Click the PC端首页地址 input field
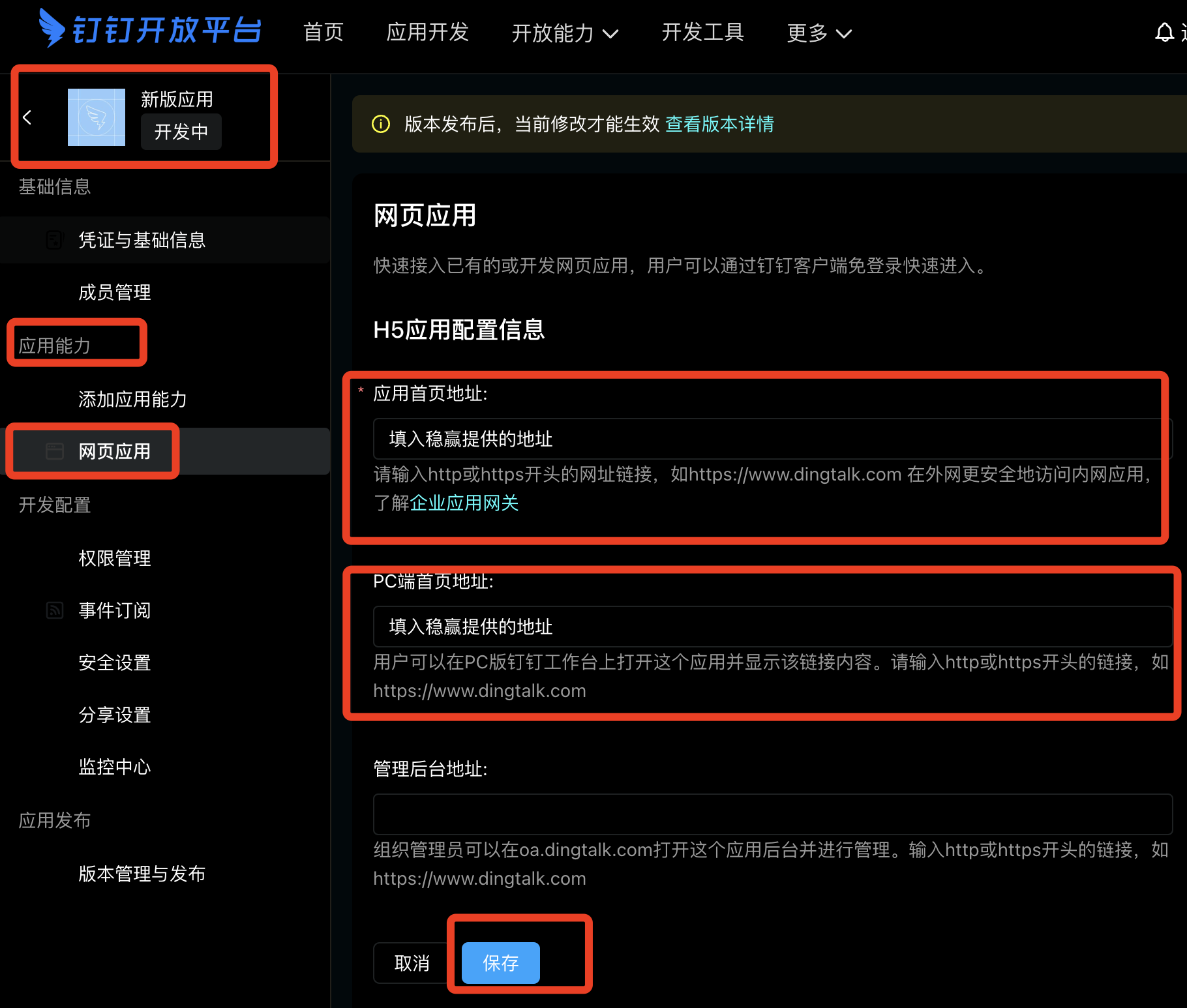 click(773, 627)
